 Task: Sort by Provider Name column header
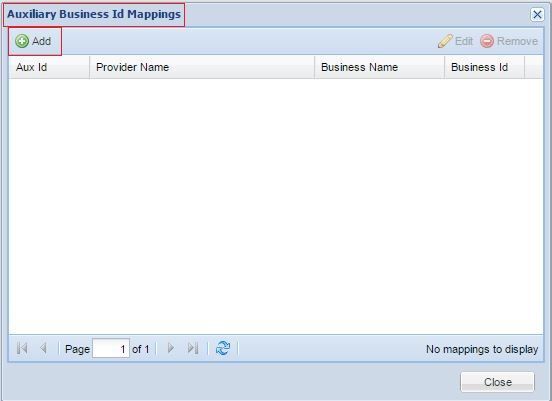202,67
